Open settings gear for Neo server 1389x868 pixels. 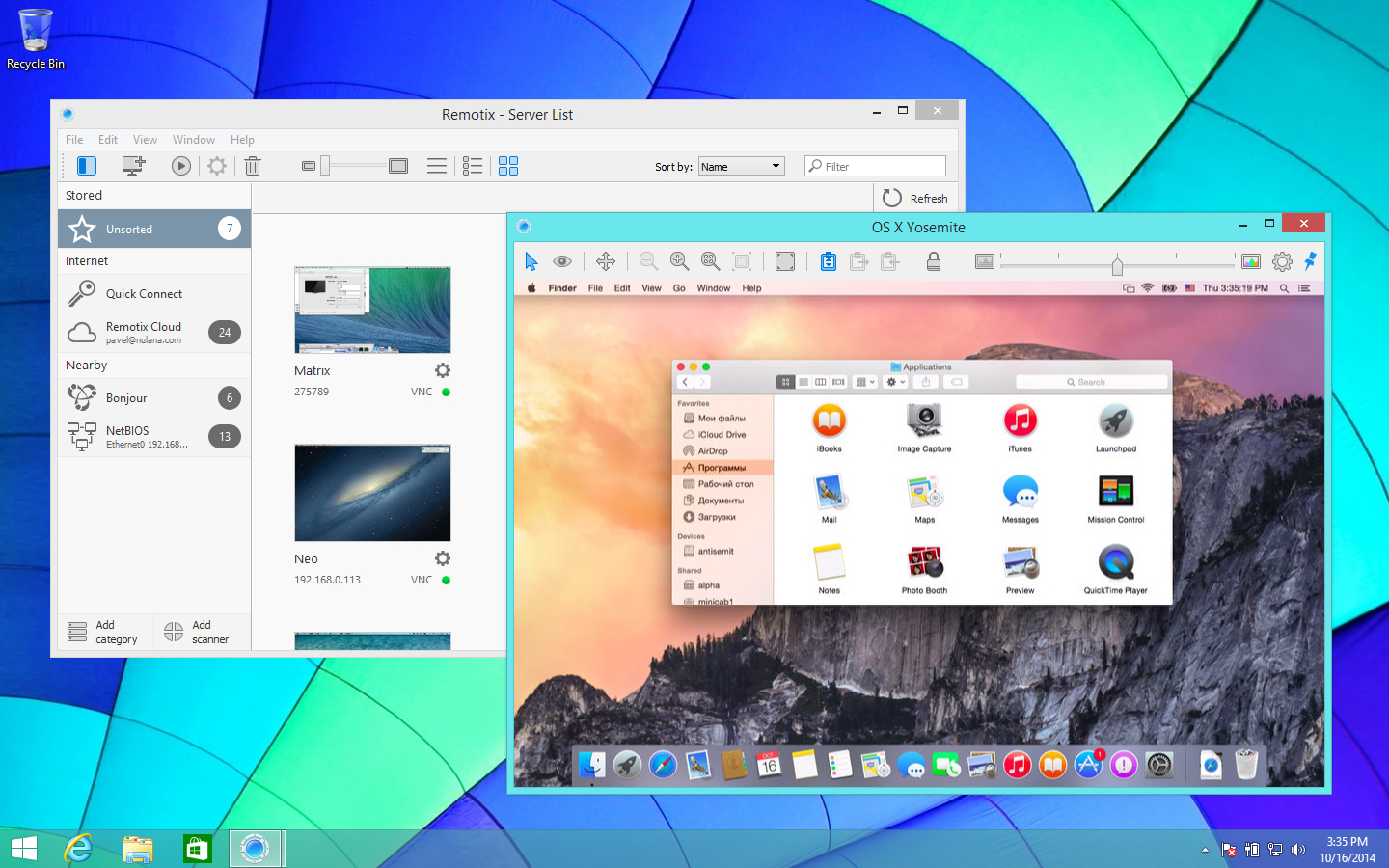pyautogui.click(x=443, y=558)
